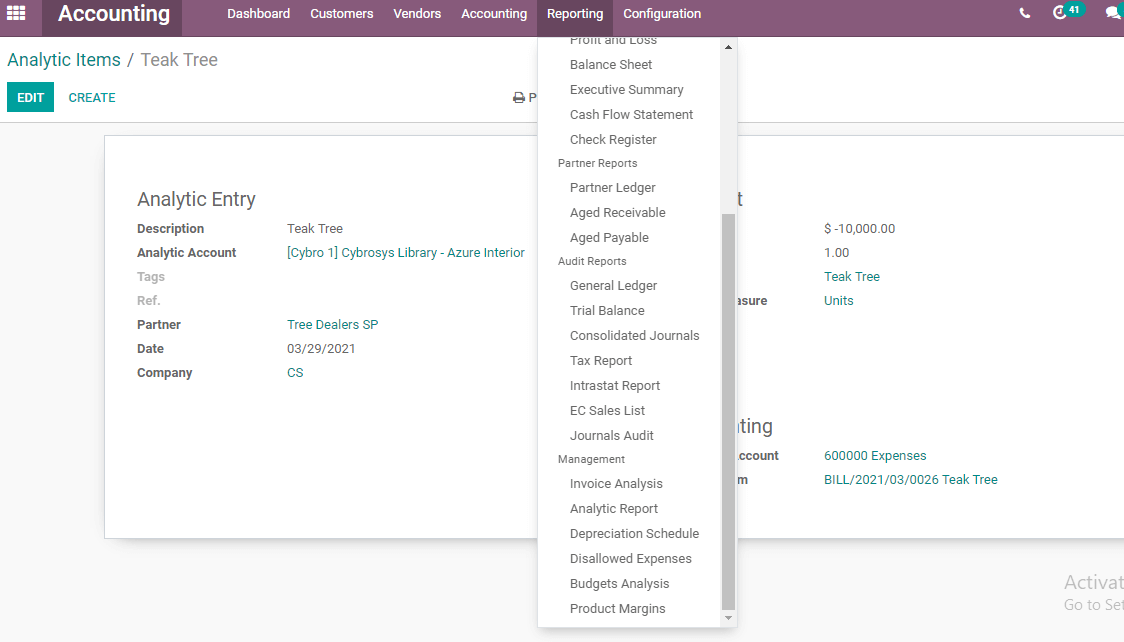Viewport: 1124px width, 642px height.
Task: Open Cash Flow Statement
Action: (632, 115)
